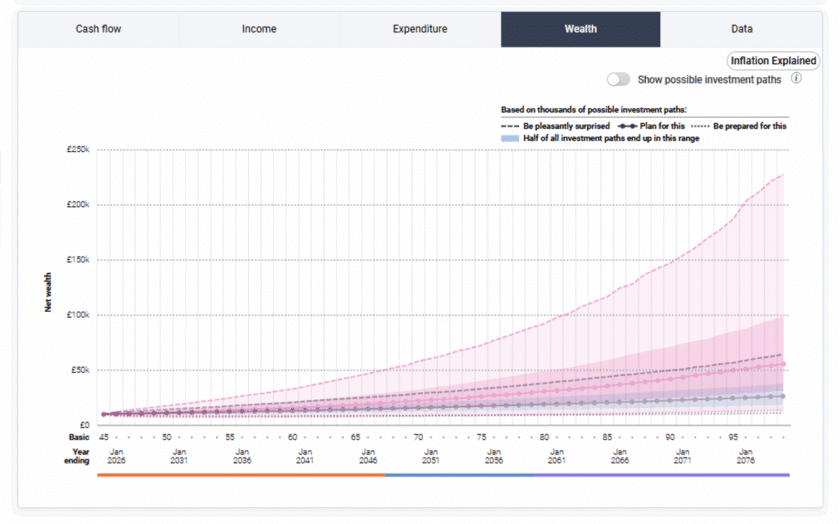Screen dimensions: 840x524
Task: Click the Jan 2061 year label
Action: 557,456
